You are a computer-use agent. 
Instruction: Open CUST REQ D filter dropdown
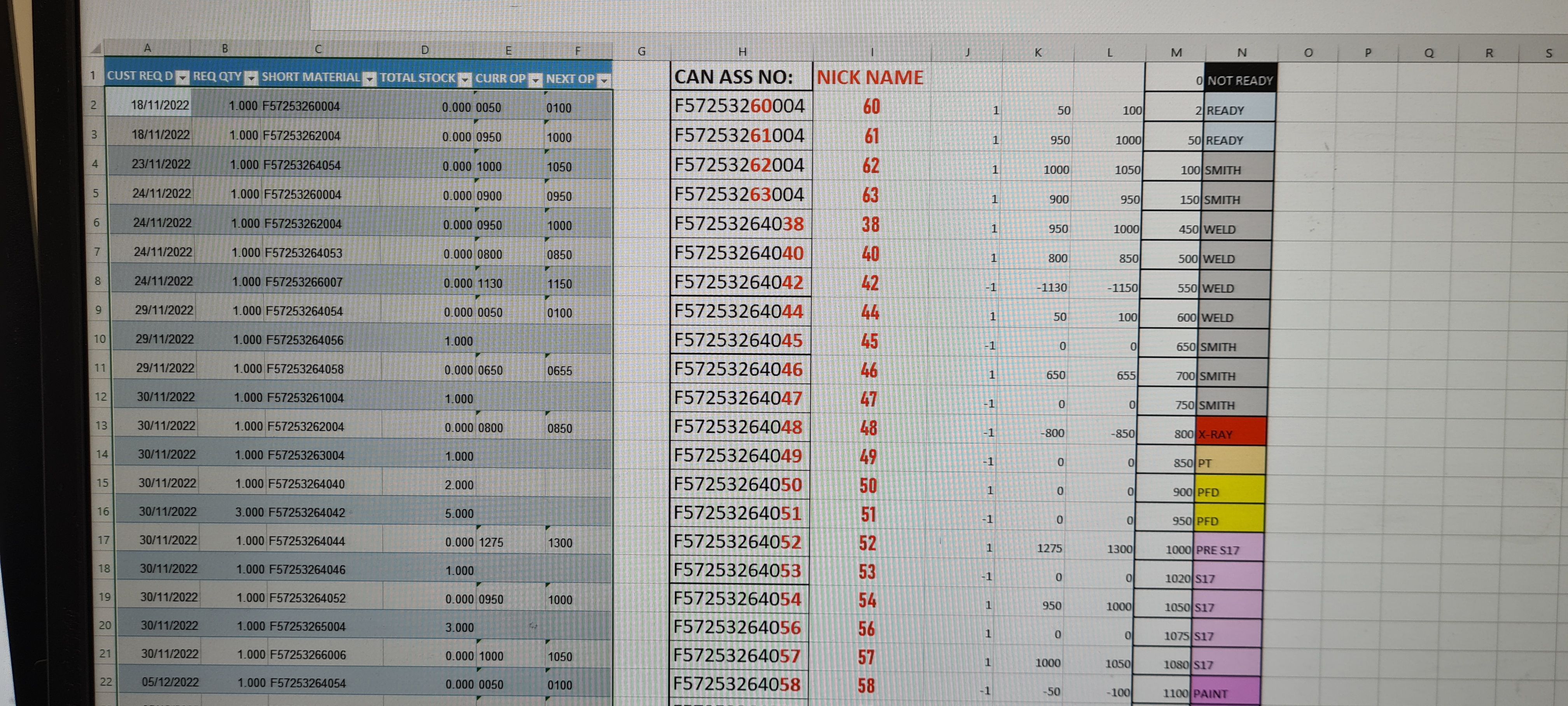pyautogui.click(x=182, y=78)
